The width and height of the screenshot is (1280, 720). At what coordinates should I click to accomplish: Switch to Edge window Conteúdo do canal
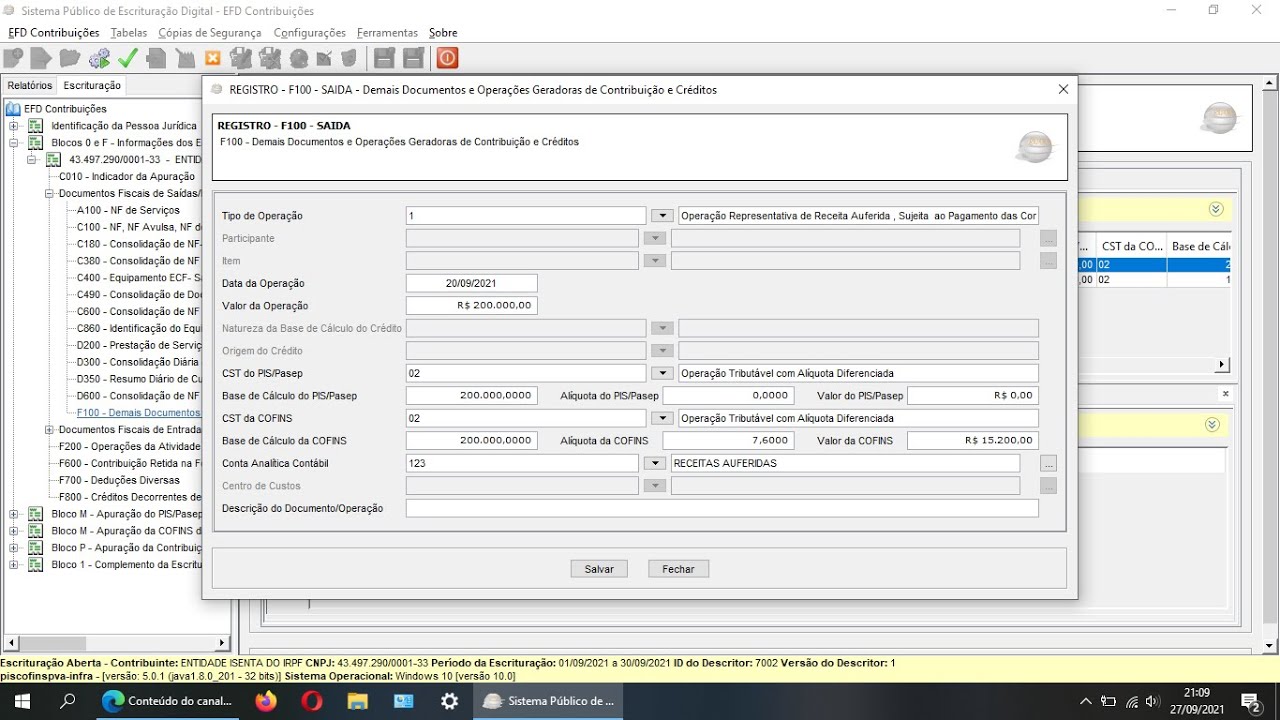pos(168,701)
